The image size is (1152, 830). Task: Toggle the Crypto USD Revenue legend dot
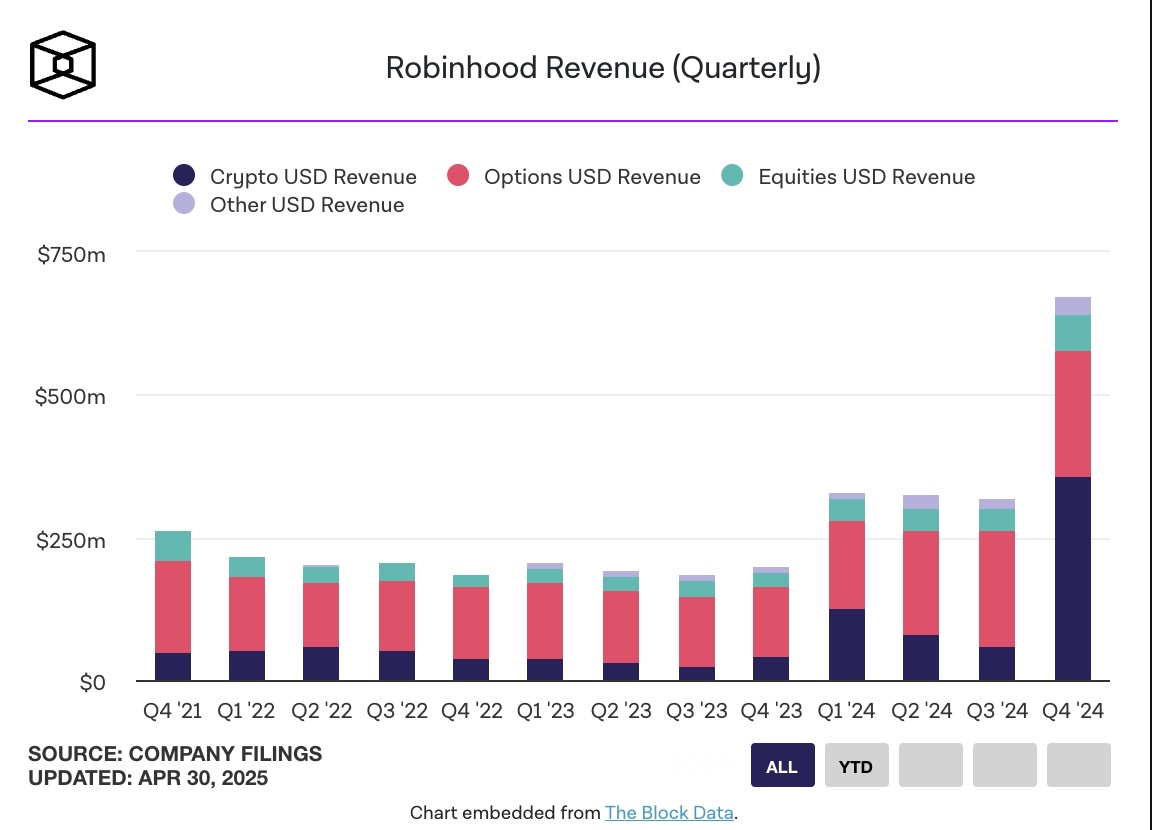click(x=184, y=176)
